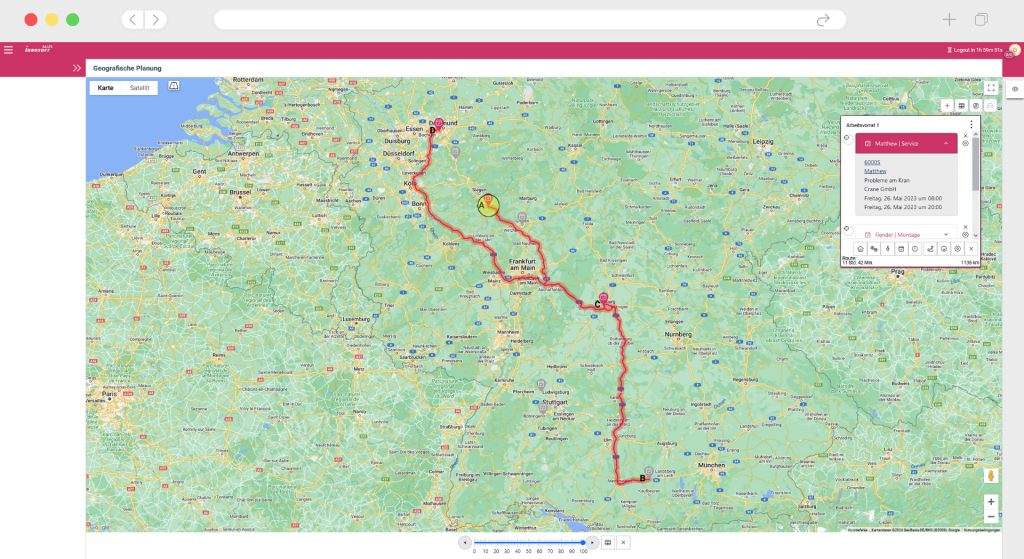
Task: Remove Matthew Service entry with its X
Action: click(965, 136)
